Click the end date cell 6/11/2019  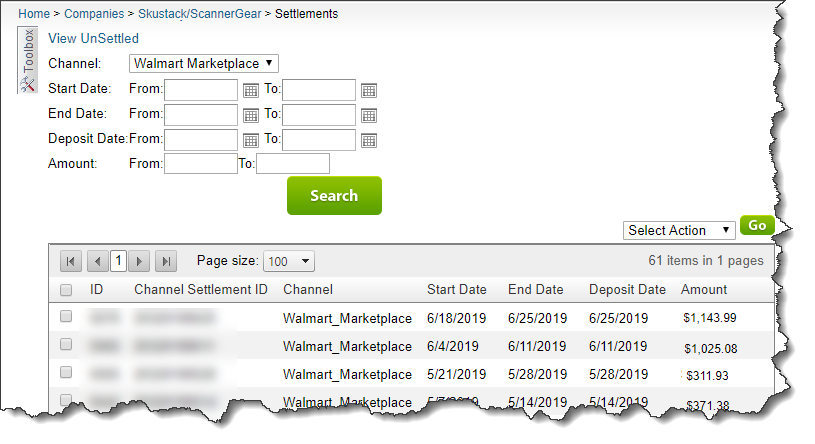tap(537, 346)
